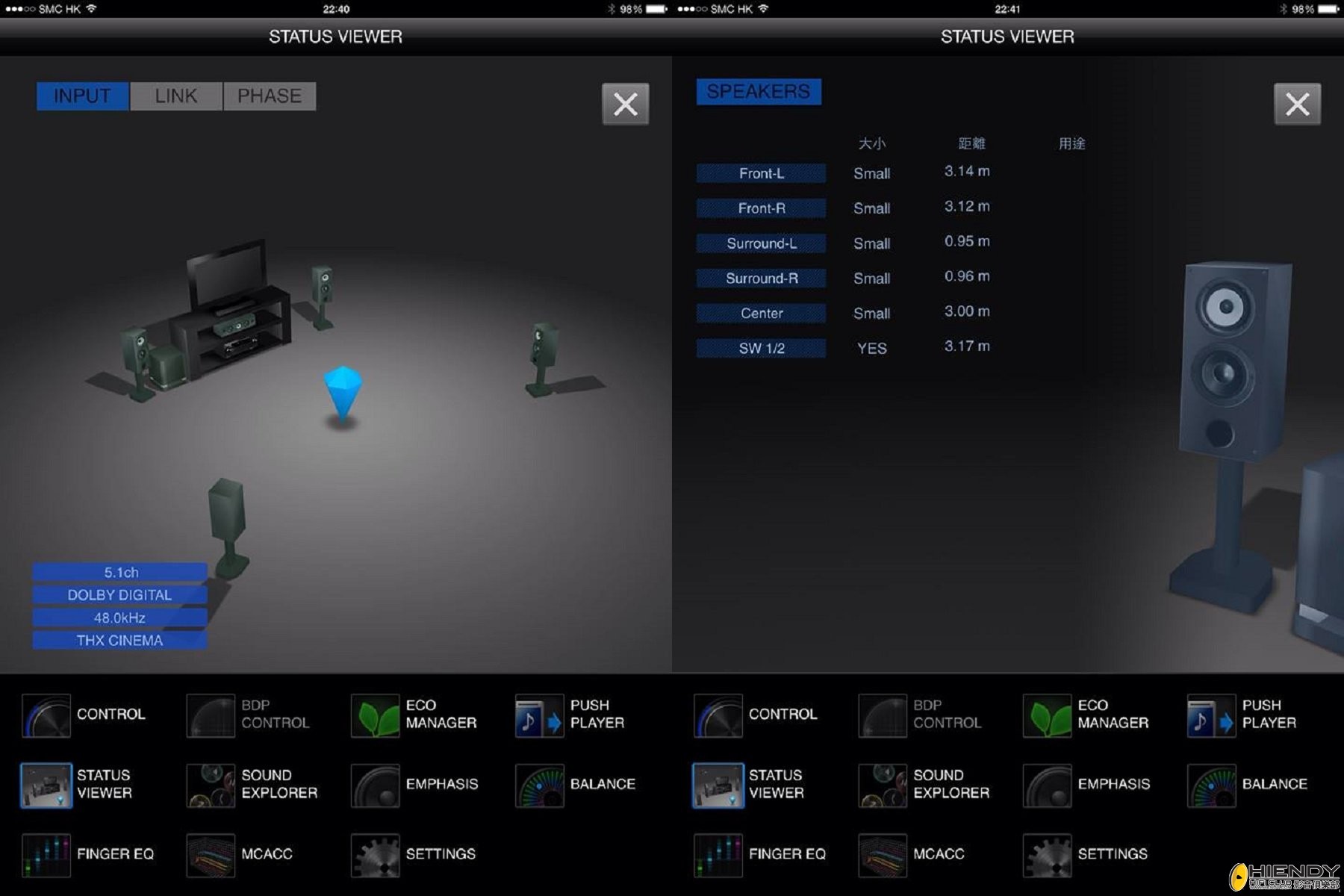Select STATUS VIEWER icon in right screen
1344x896 pixels.
(718, 785)
